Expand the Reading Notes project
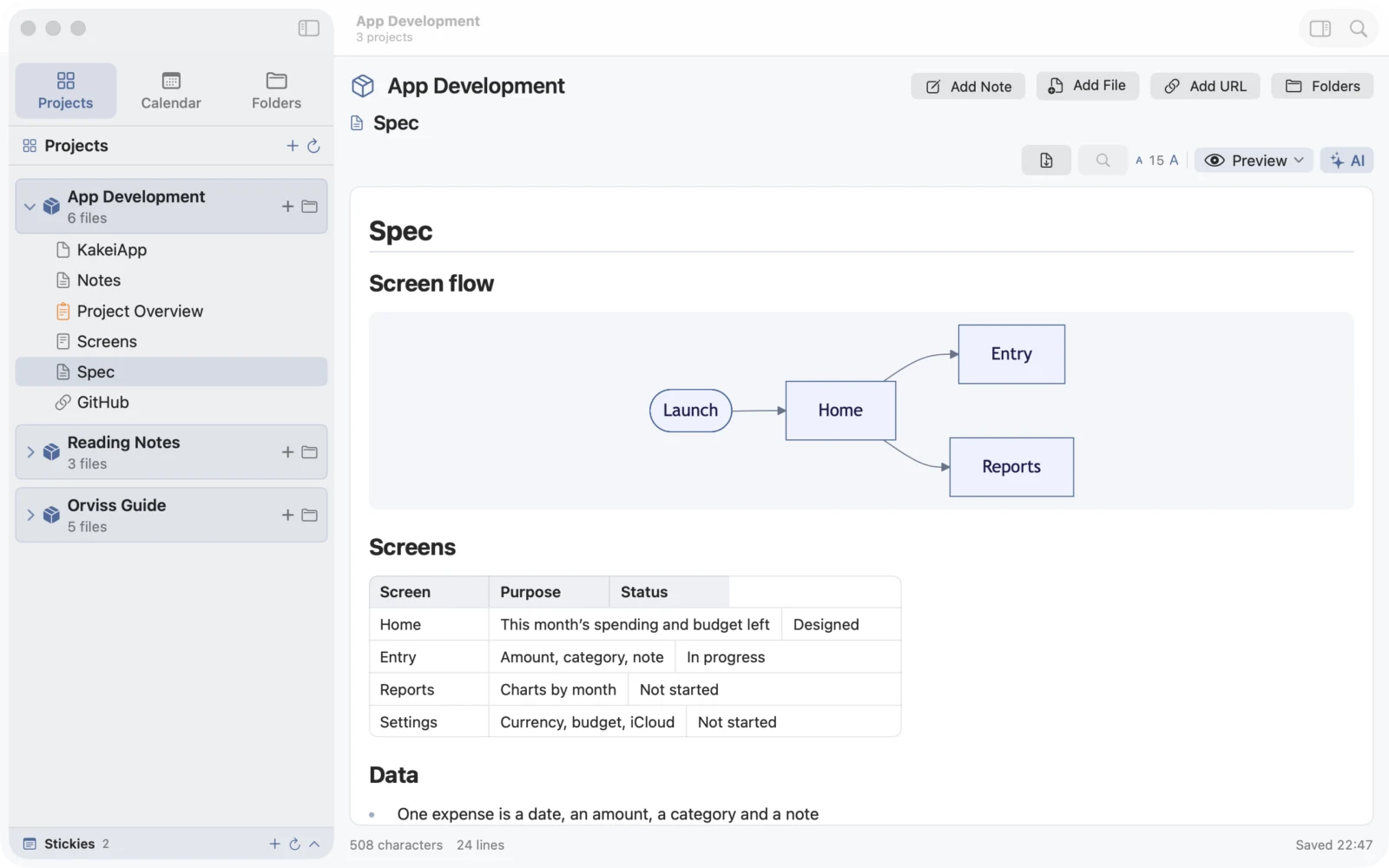This screenshot has height=868, width=1389. coord(30,452)
